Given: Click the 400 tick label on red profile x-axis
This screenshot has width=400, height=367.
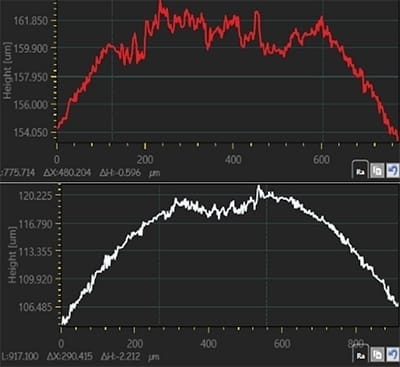Looking at the screenshot, I should [233, 160].
